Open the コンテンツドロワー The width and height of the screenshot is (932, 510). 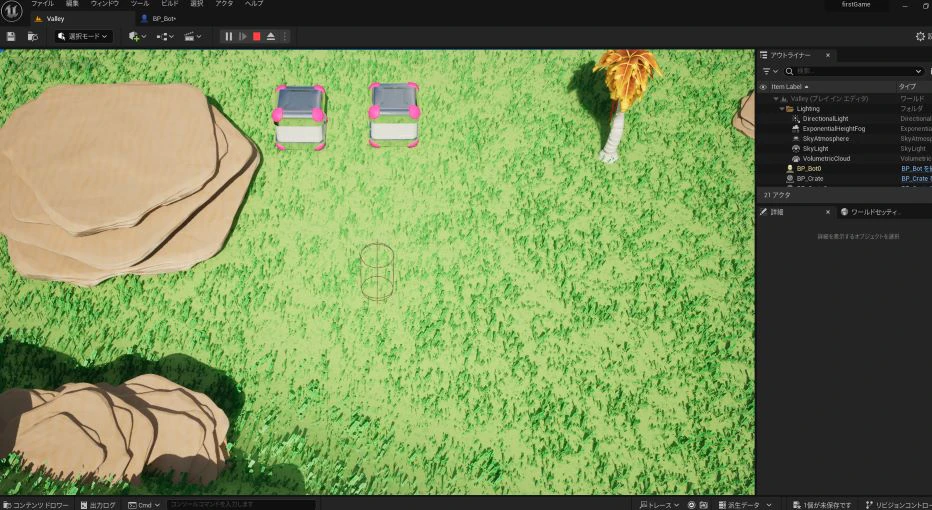36,505
